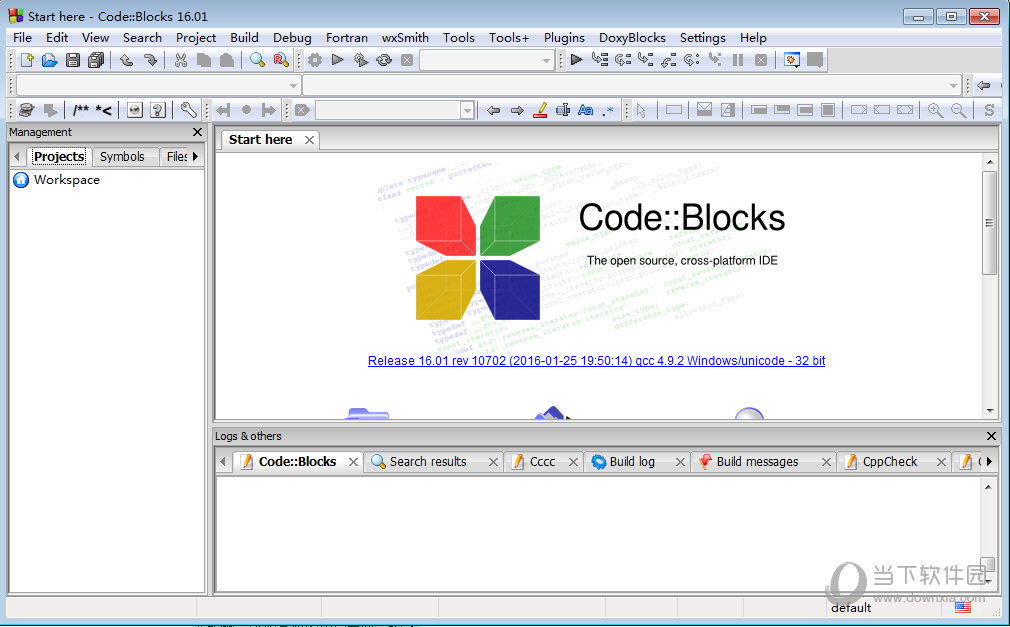Open the build target dropdown

(546, 61)
